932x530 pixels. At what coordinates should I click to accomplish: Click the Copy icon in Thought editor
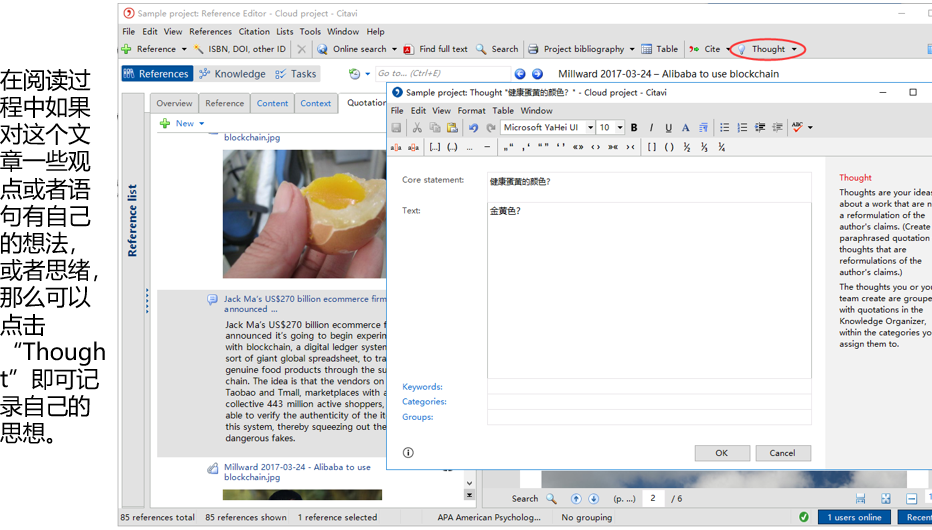pyautogui.click(x=434, y=127)
